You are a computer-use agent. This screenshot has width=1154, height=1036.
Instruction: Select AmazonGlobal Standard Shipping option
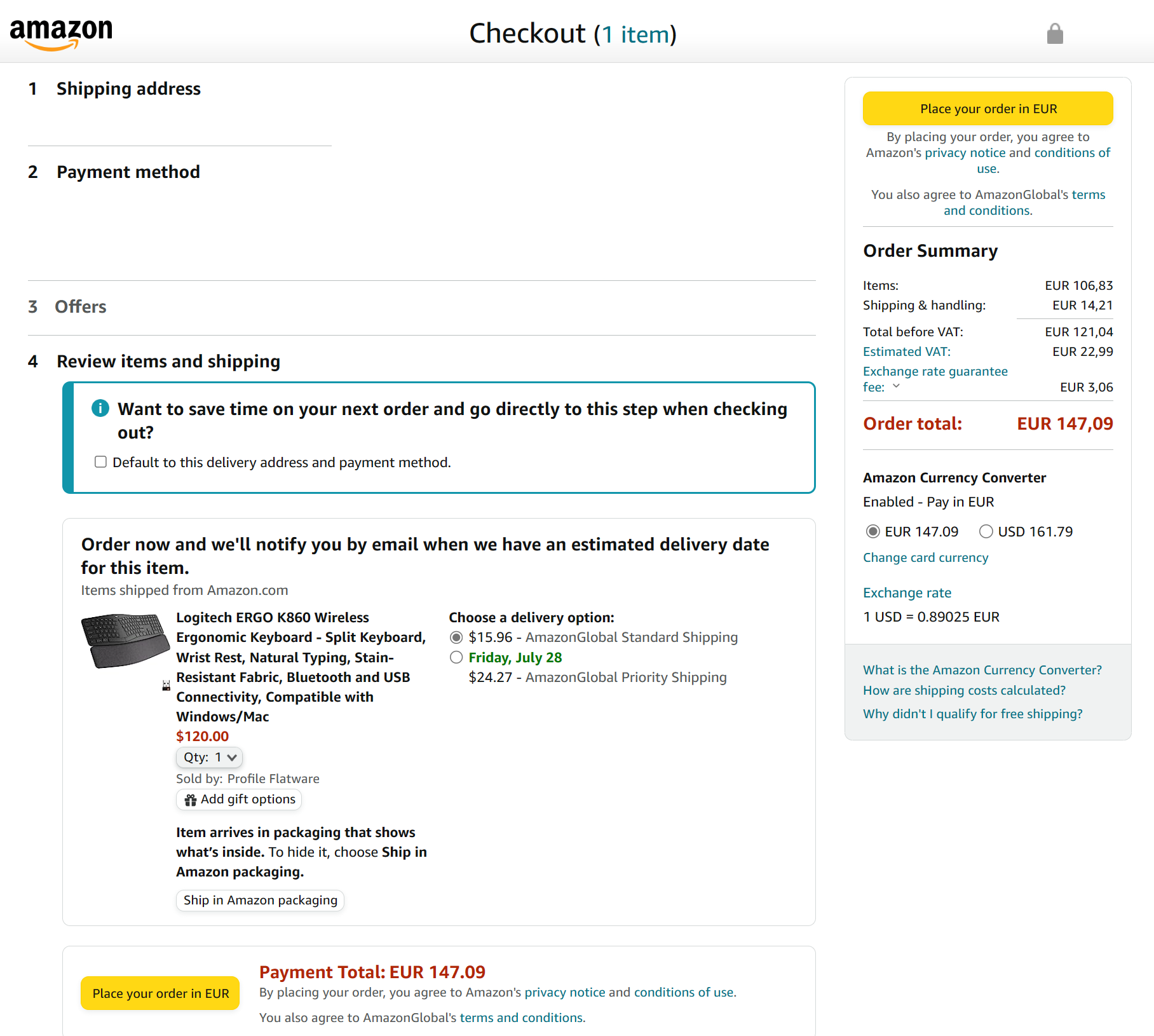point(456,637)
